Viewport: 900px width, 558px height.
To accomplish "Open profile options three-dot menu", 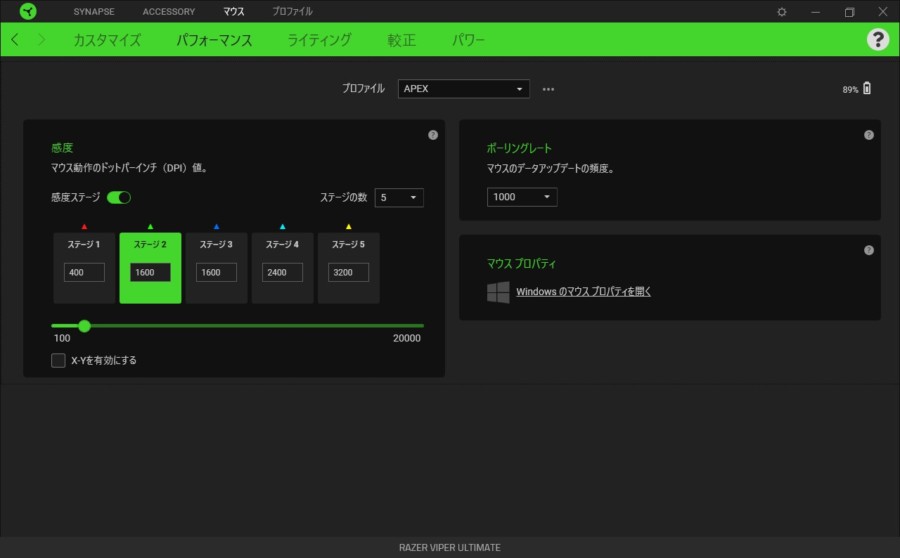I will coord(548,89).
